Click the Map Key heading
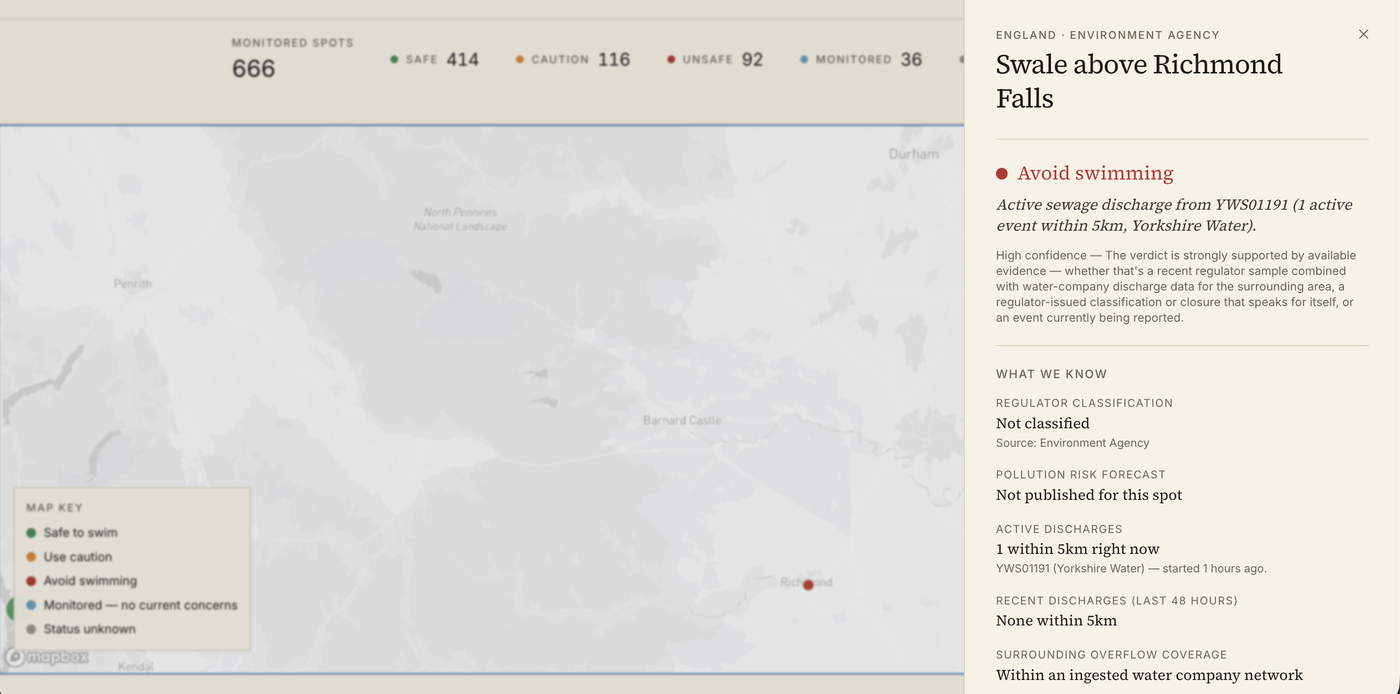Viewport: 1400px width, 694px height. [56, 508]
